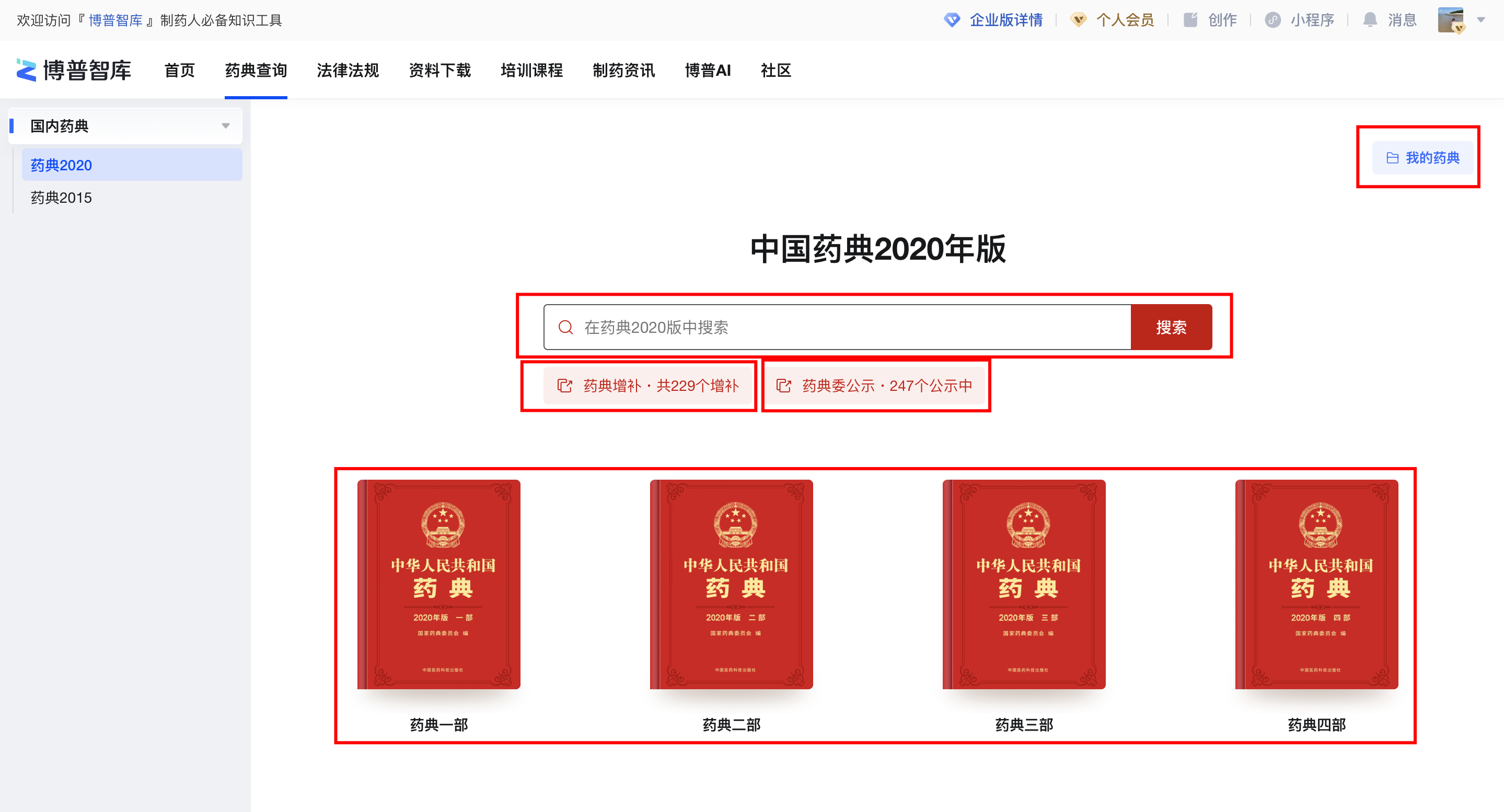Open the 药典一部 book cover

point(438,584)
